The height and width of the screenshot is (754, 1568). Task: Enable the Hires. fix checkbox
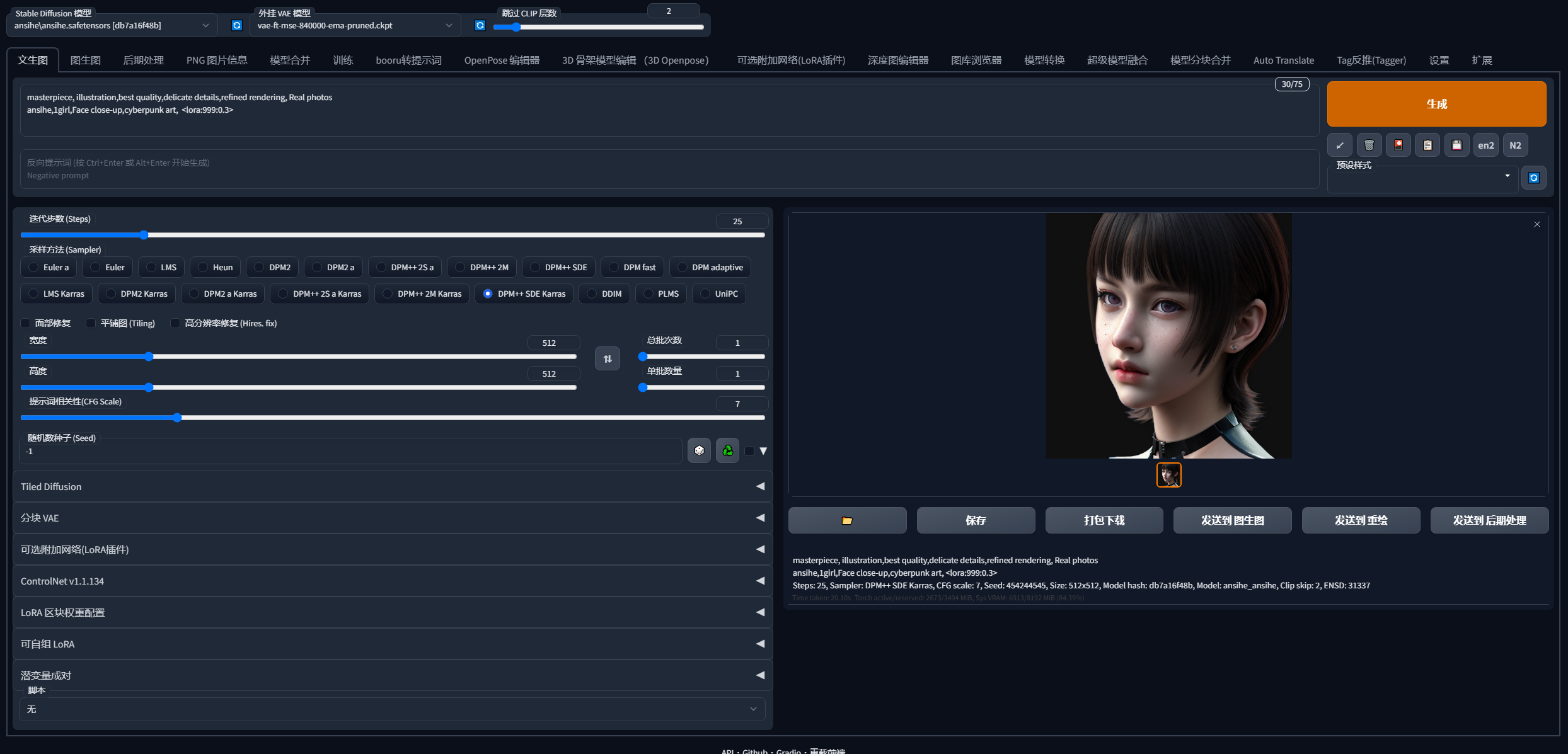[x=175, y=323]
